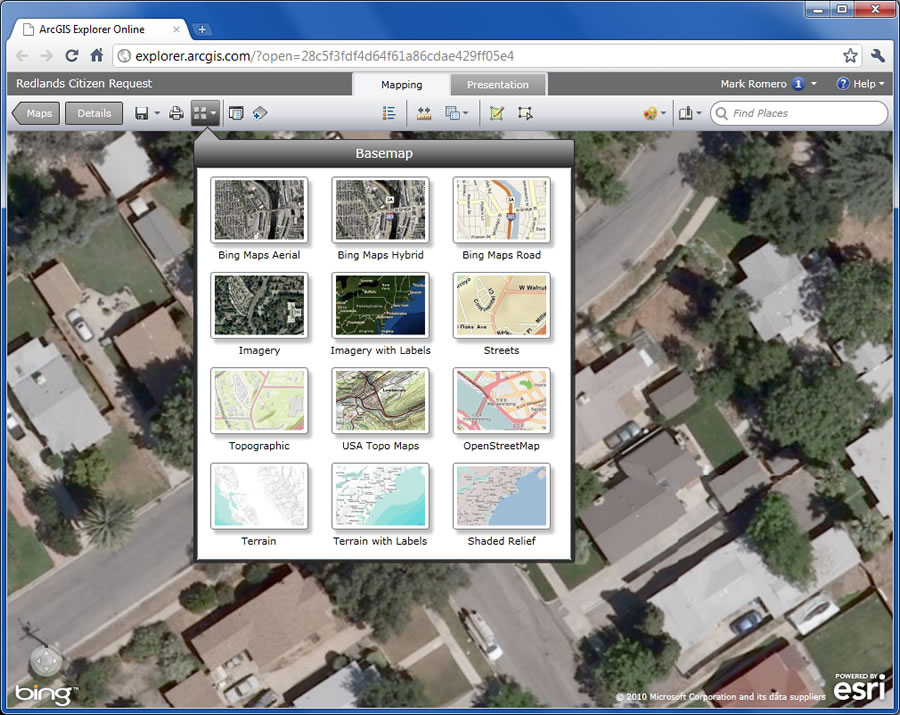Select the Shaded Relief basemap
The height and width of the screenshot is (715, 900).
pyautogui.click(x=501, y=496)
